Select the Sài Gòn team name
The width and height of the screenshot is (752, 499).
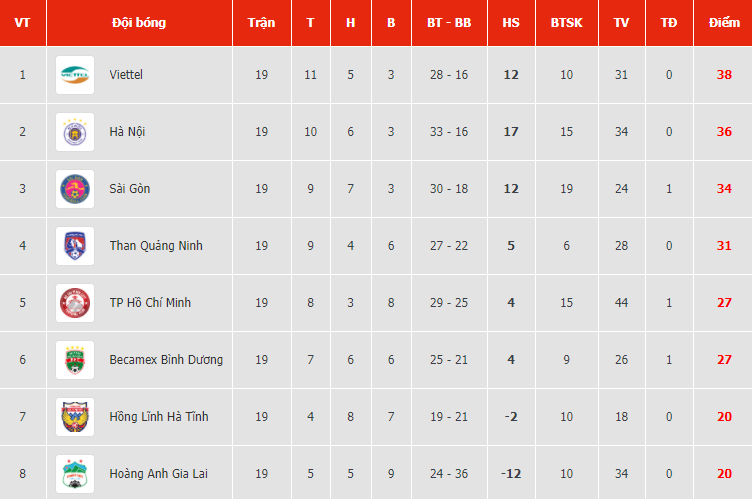point(129,189)
